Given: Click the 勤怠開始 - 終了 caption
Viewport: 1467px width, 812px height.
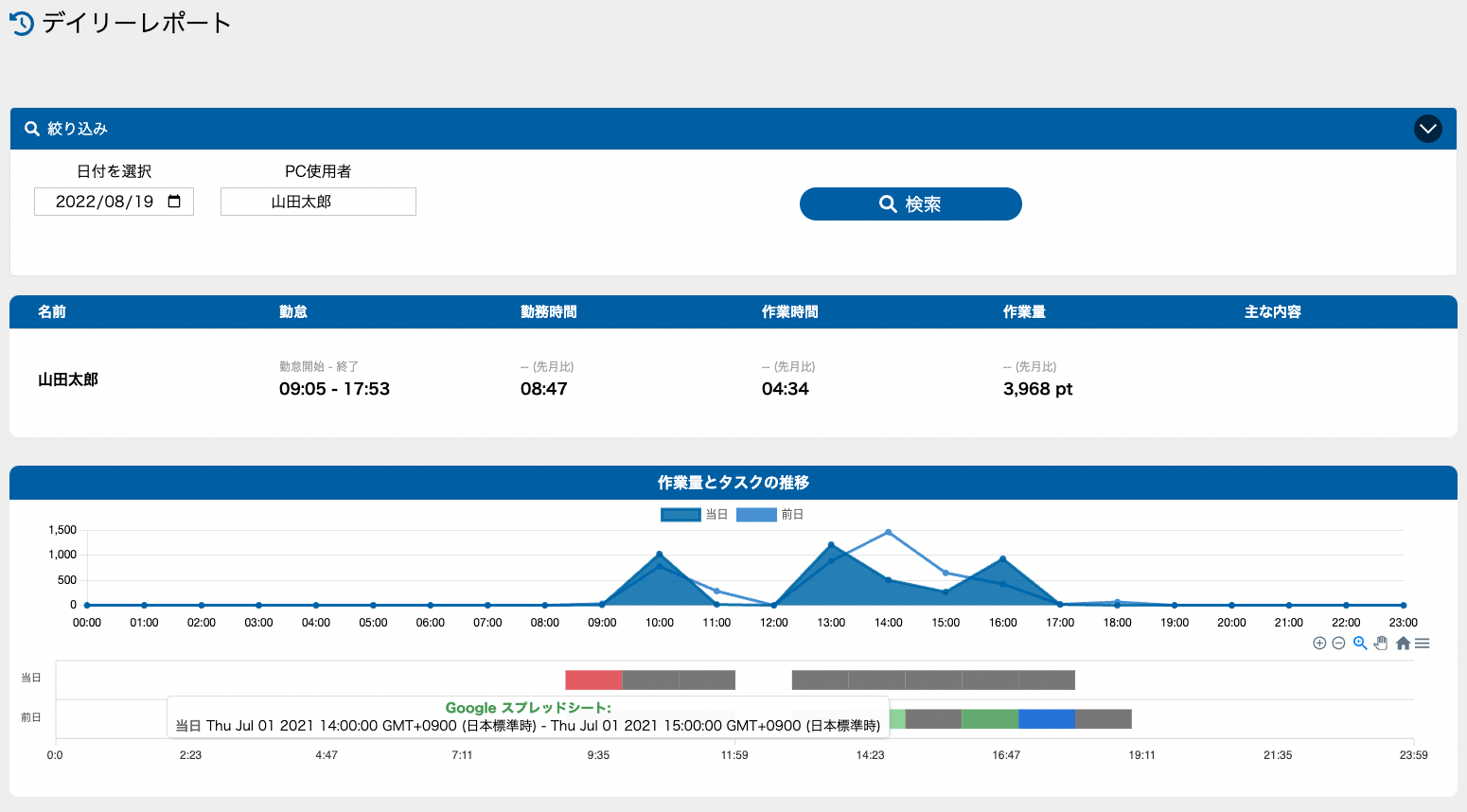Looking at the screenshot, I should 319,366.
